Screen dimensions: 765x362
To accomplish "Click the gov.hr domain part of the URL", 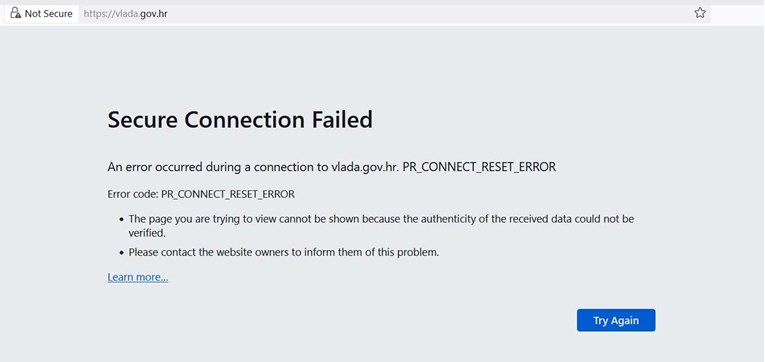I will point(154,14).
